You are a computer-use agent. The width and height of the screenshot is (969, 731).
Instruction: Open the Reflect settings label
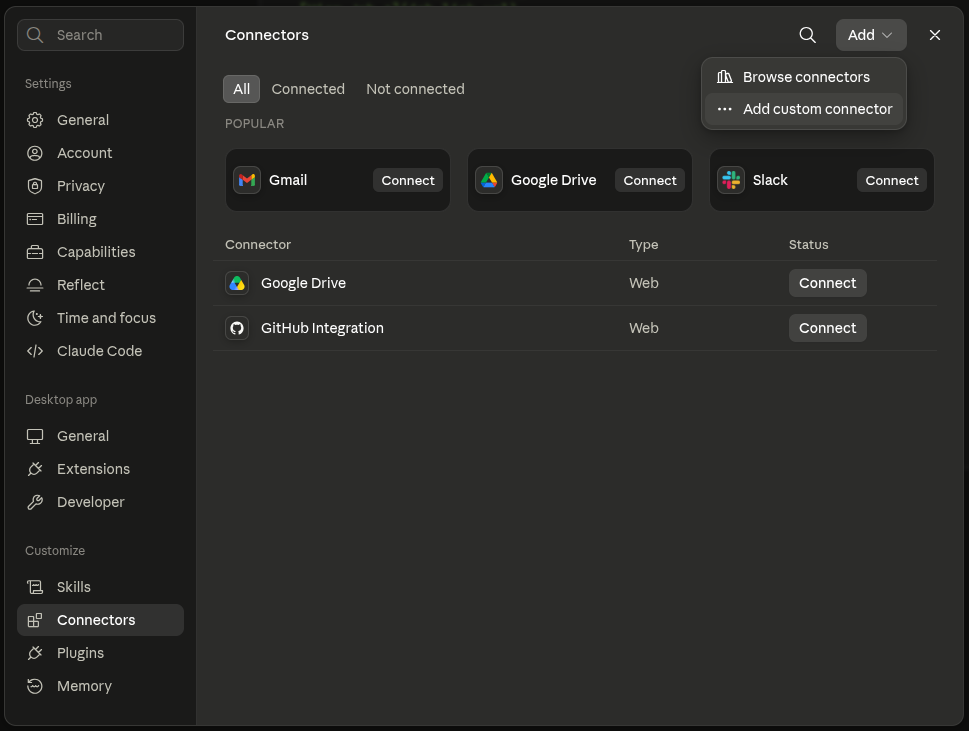click(x=81, y=285)
